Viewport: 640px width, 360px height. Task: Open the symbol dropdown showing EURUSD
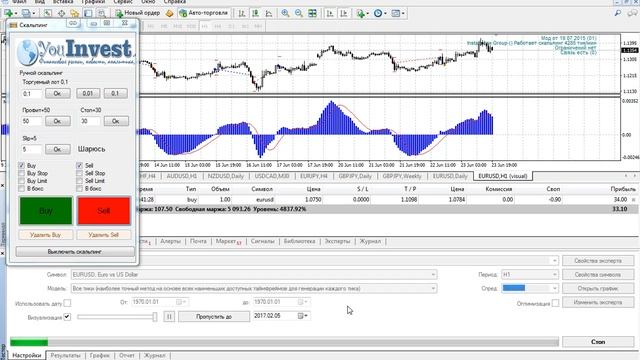pos(254,275)
